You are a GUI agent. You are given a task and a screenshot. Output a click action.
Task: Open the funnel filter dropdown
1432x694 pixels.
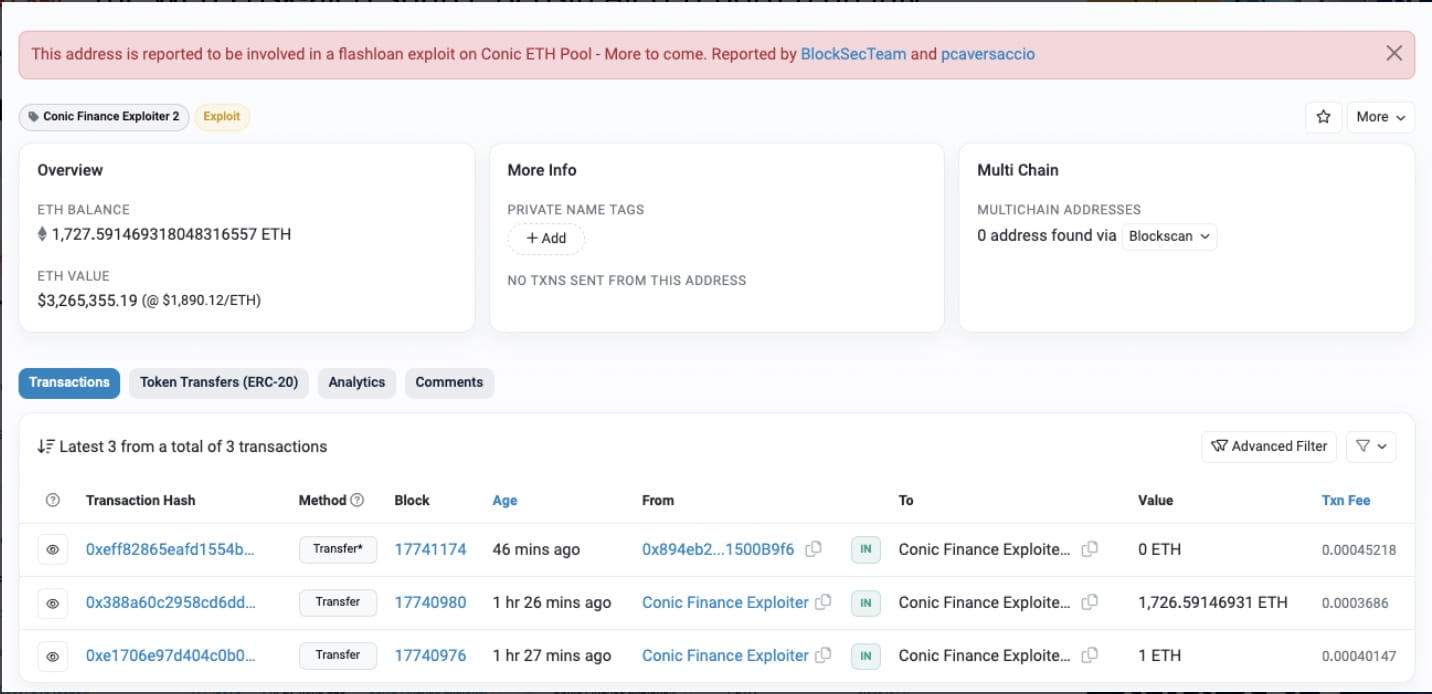[1370, 446]
